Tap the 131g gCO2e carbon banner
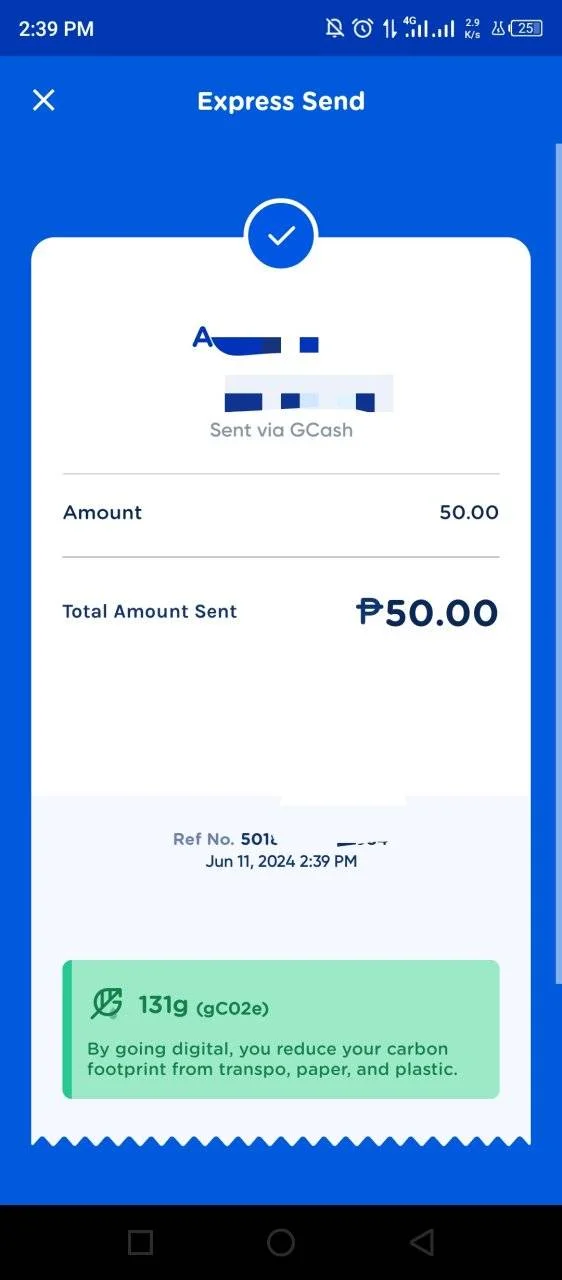562x1280 pixels. (x=281, y=1029)
